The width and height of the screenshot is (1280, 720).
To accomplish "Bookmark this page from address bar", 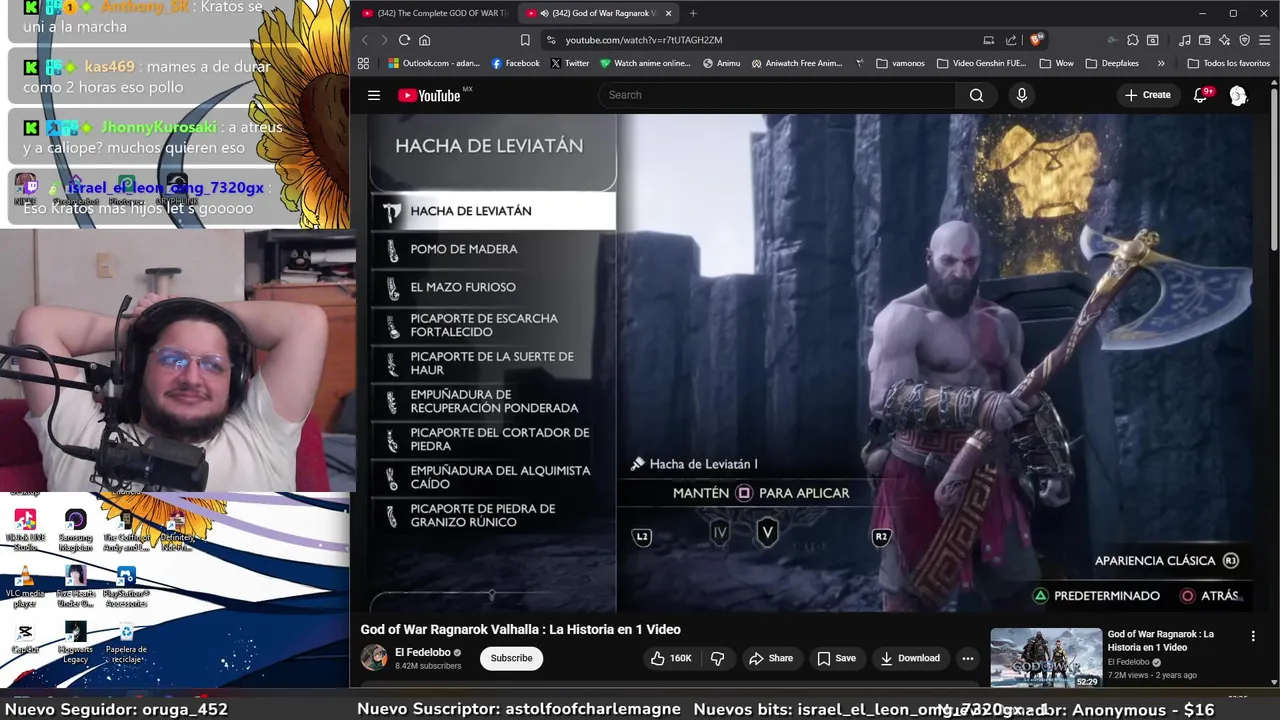I will [x=525, y=40].
